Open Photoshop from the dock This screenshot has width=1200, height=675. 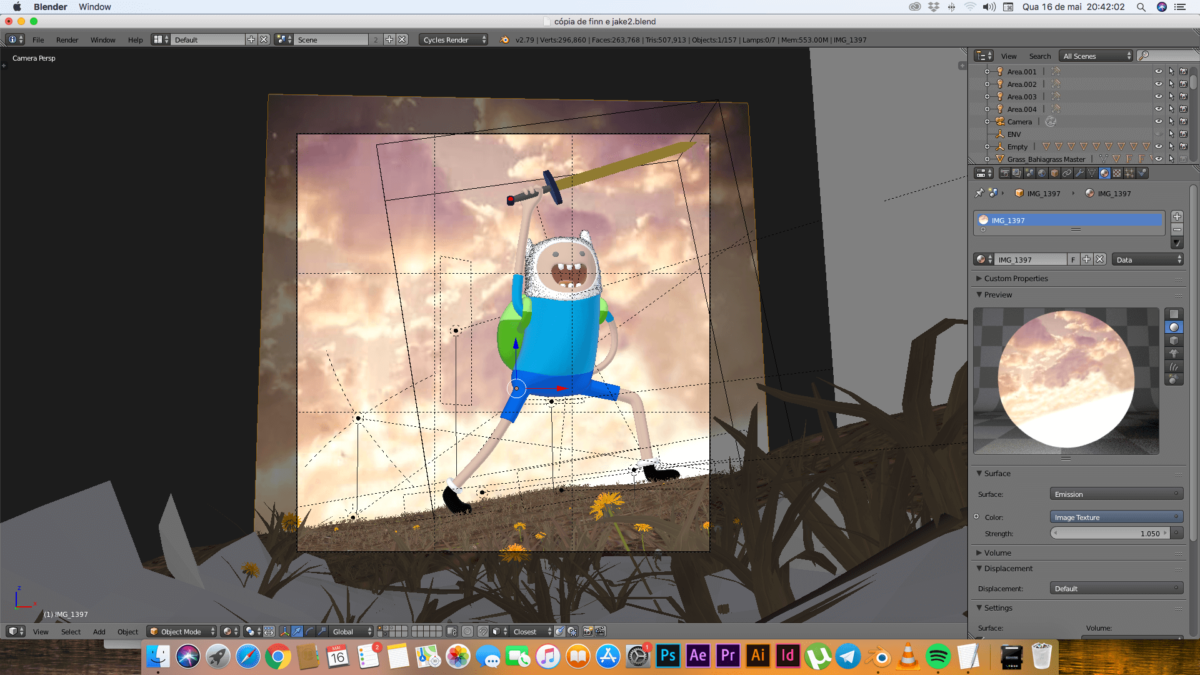click(669, 656)
